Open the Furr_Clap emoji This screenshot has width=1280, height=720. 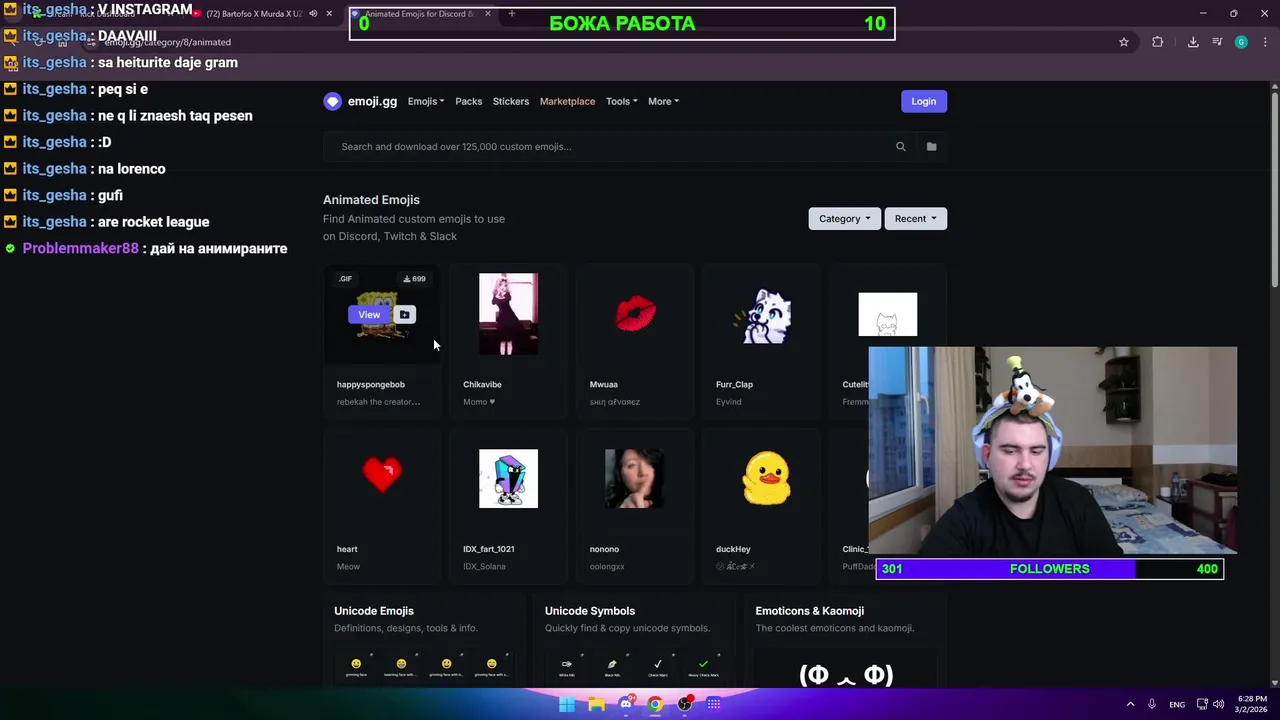coord(762,316)
